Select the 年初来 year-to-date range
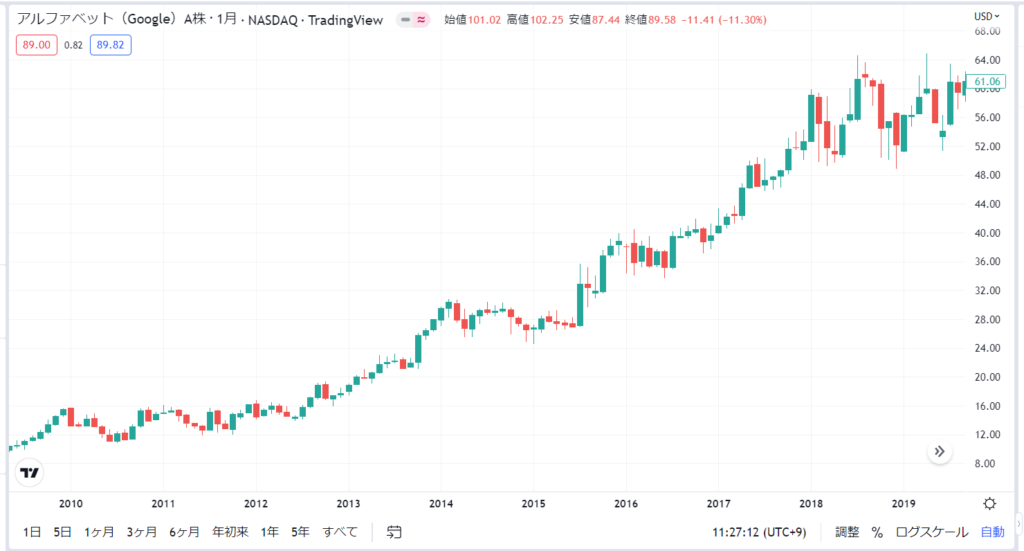 231,532
